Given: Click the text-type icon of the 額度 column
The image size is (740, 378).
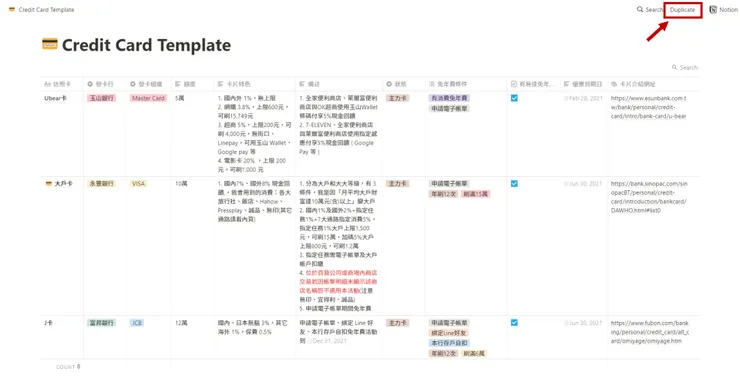Looking at the screenshot, I should [178, 84].
